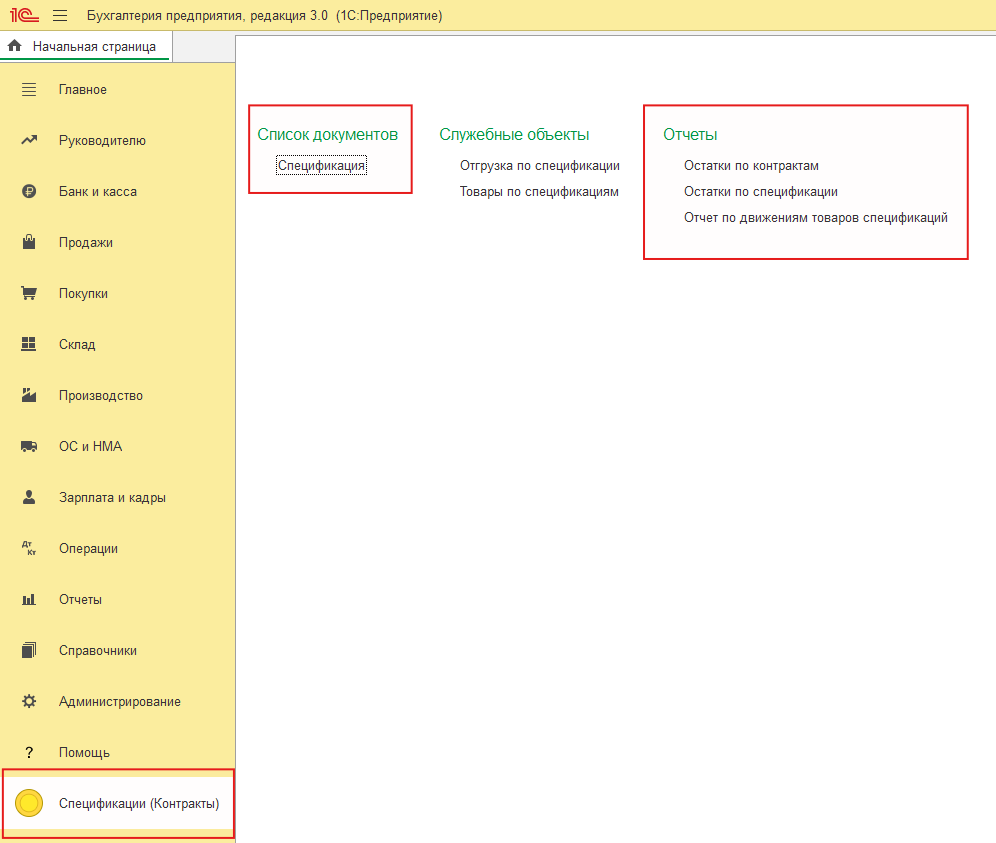The height and width of the screenshot is (843, 996).
Task: Click the Операции Дт/Кт icon
Action: (x=29, y=548)
